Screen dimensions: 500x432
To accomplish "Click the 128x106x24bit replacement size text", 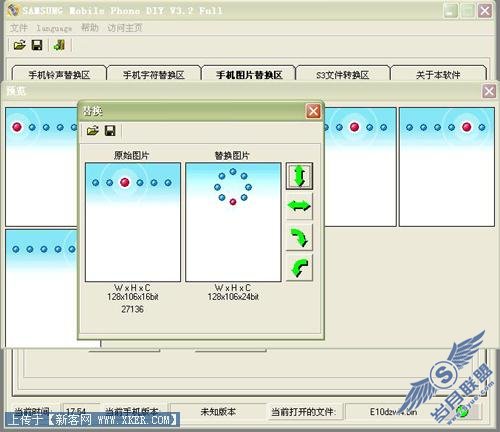I will pyautogui.click(x=233, y=296).
